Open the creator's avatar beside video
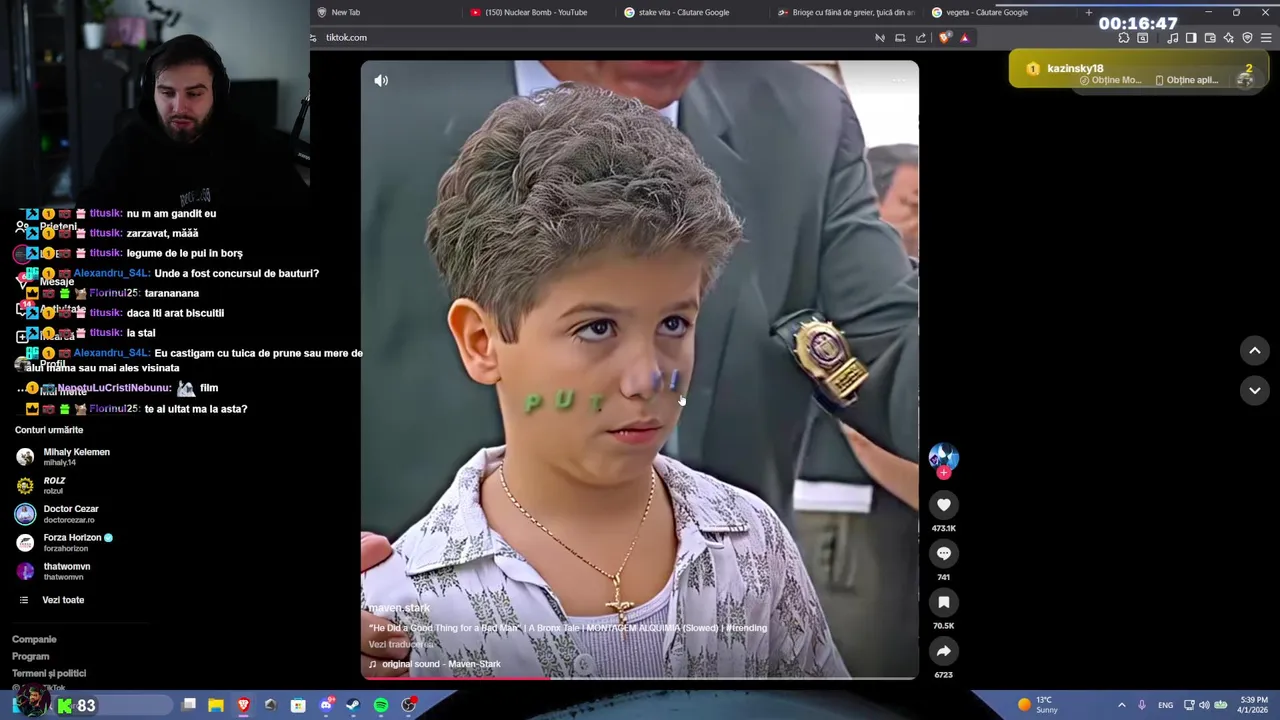 [943, 457]
